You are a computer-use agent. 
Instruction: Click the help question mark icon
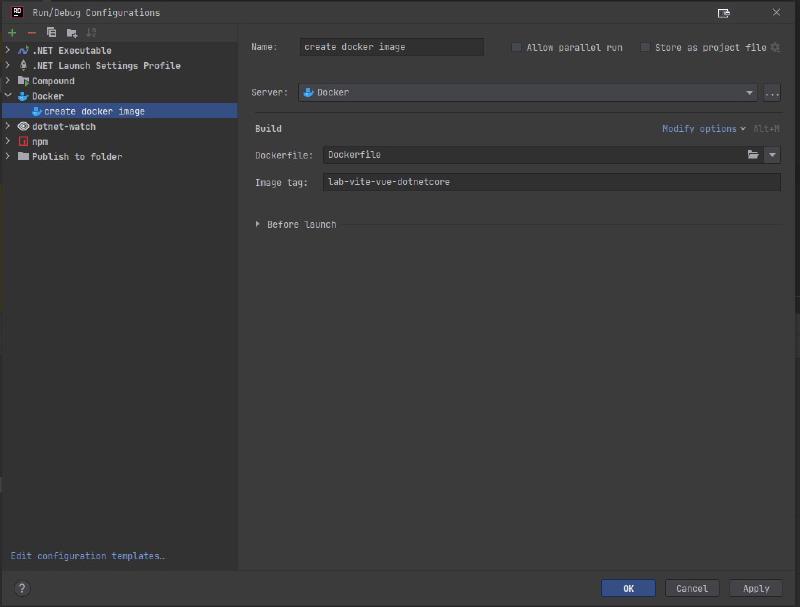[22, 588]
